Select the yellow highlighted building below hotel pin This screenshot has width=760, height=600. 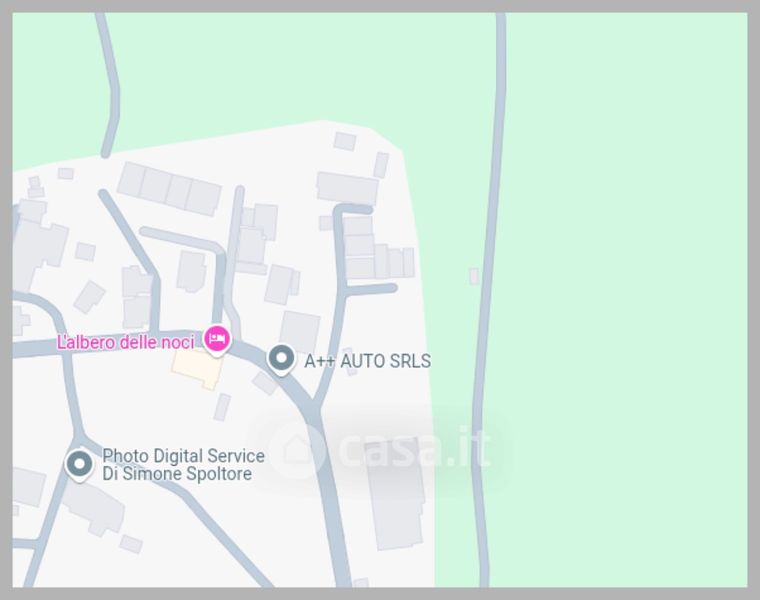pos(197,369)
